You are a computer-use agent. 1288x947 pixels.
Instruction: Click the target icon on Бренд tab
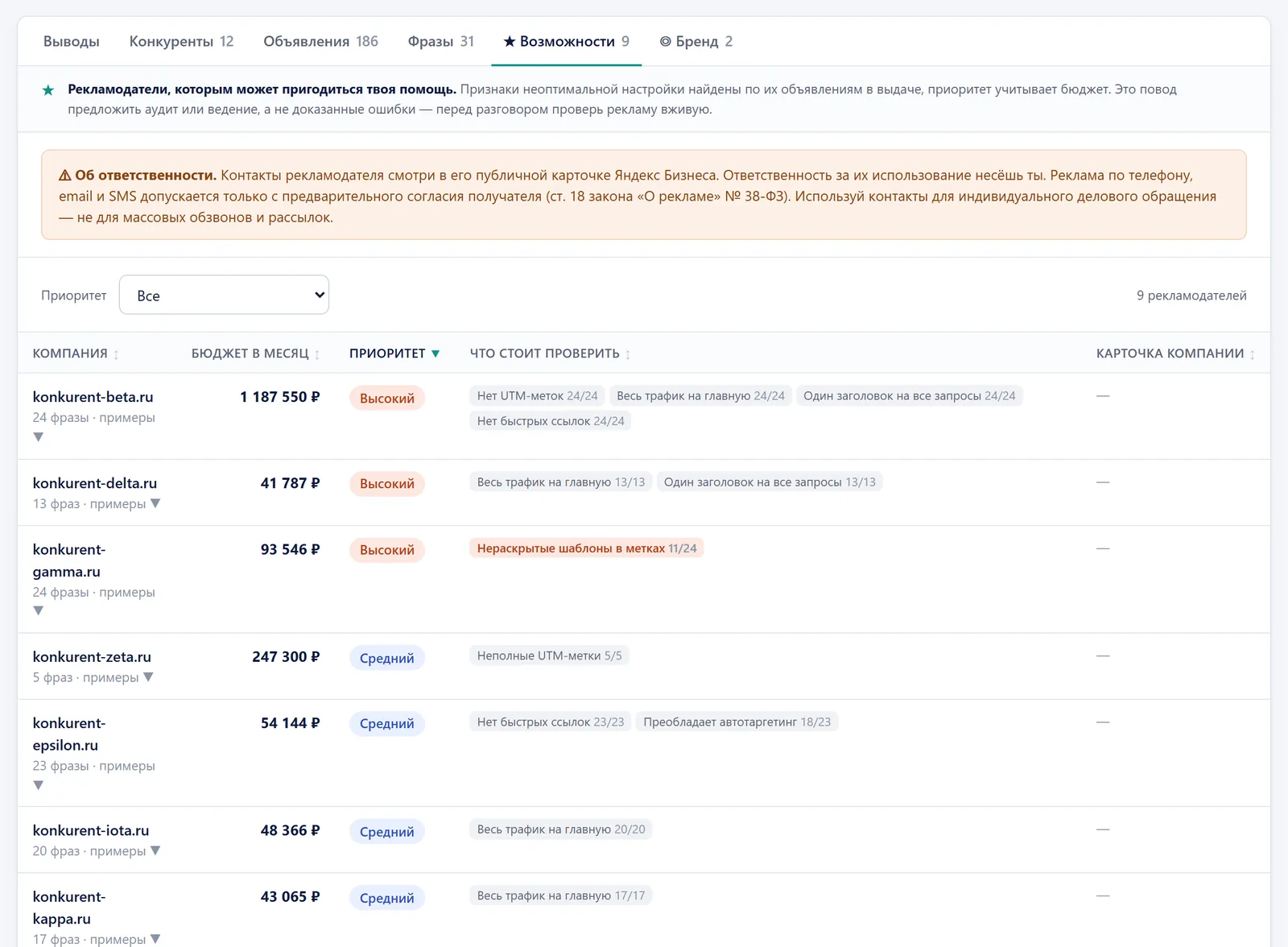pyautogui.click(x=665, y=41)
